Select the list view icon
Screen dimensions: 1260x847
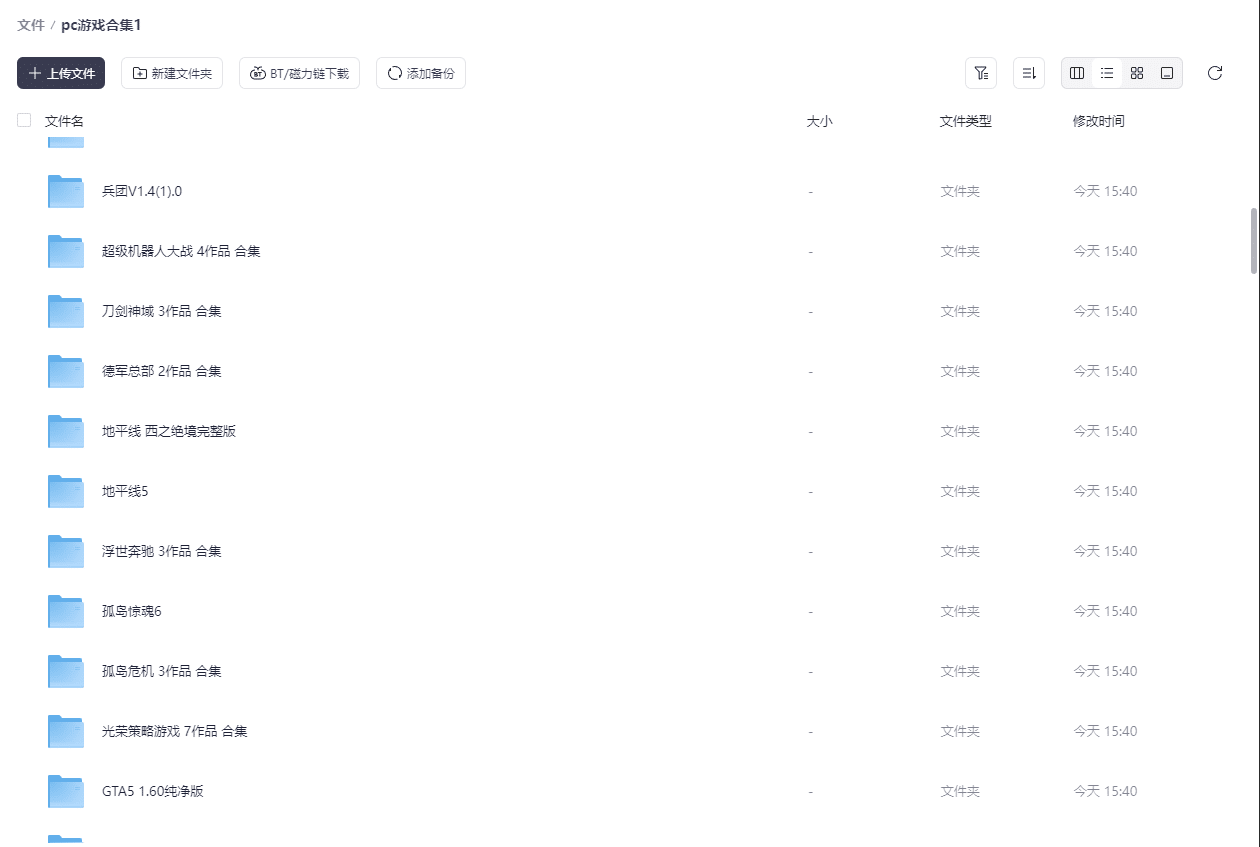(x=1107, y=73)
